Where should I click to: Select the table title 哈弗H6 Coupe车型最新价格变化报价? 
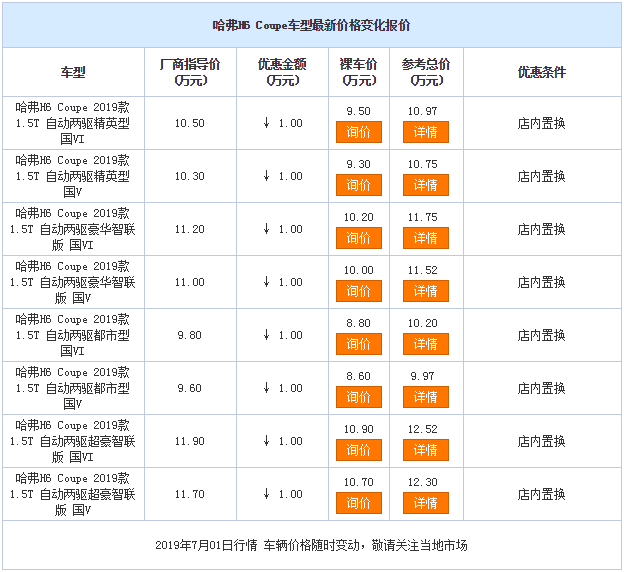311,25
